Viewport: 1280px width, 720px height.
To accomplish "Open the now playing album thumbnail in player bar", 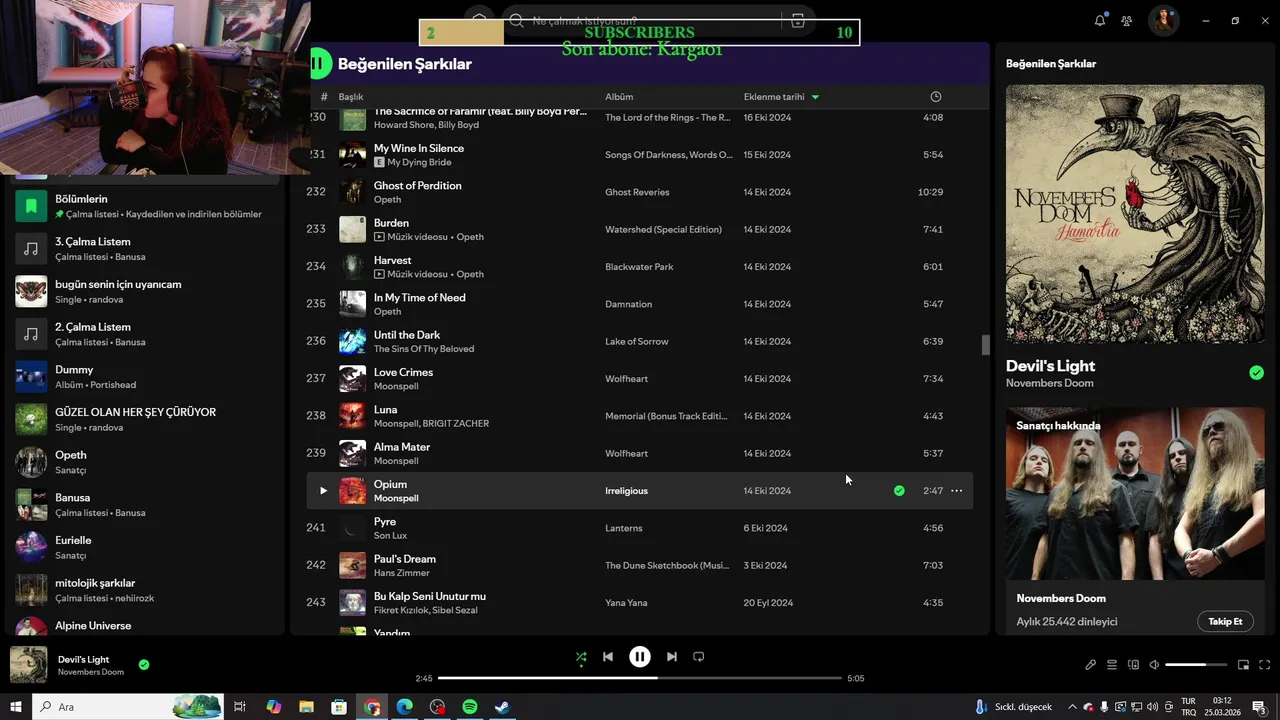I will pyautogui.click(x=28, y=665).
